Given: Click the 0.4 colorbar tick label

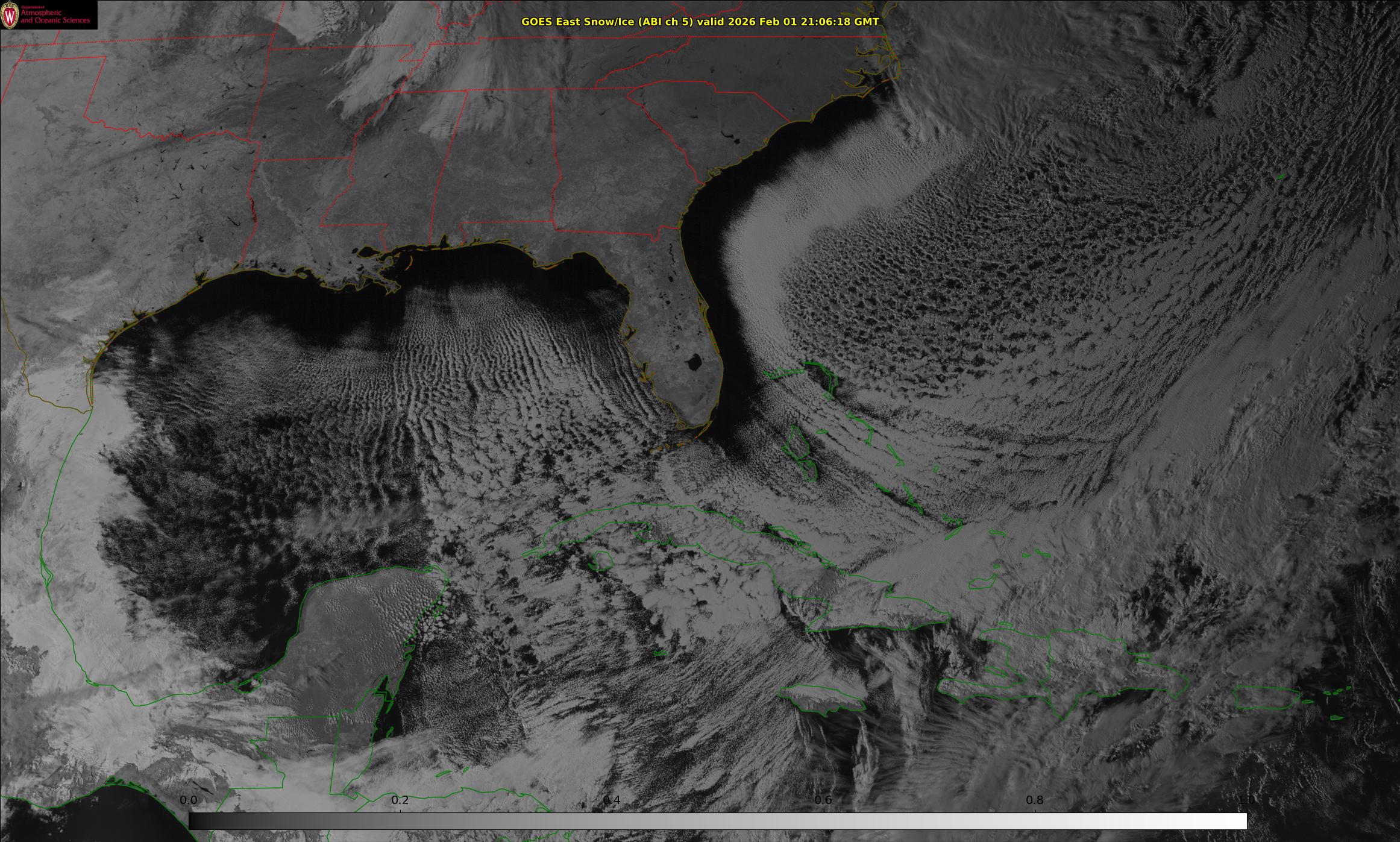Looking at the screenshot, I should point(612,800).
